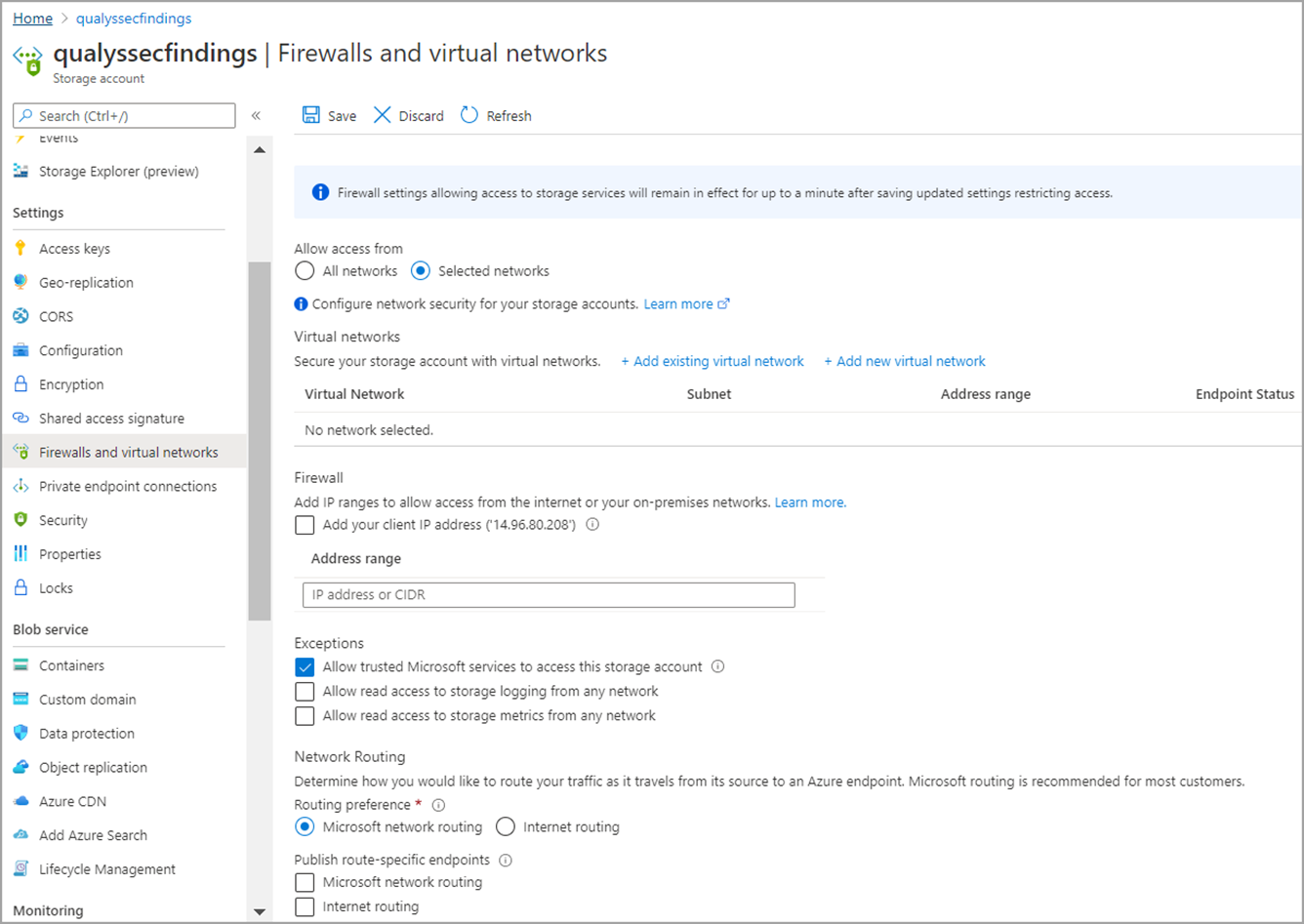
Task: Click the Security shield icon
Action: pos(20,520)
